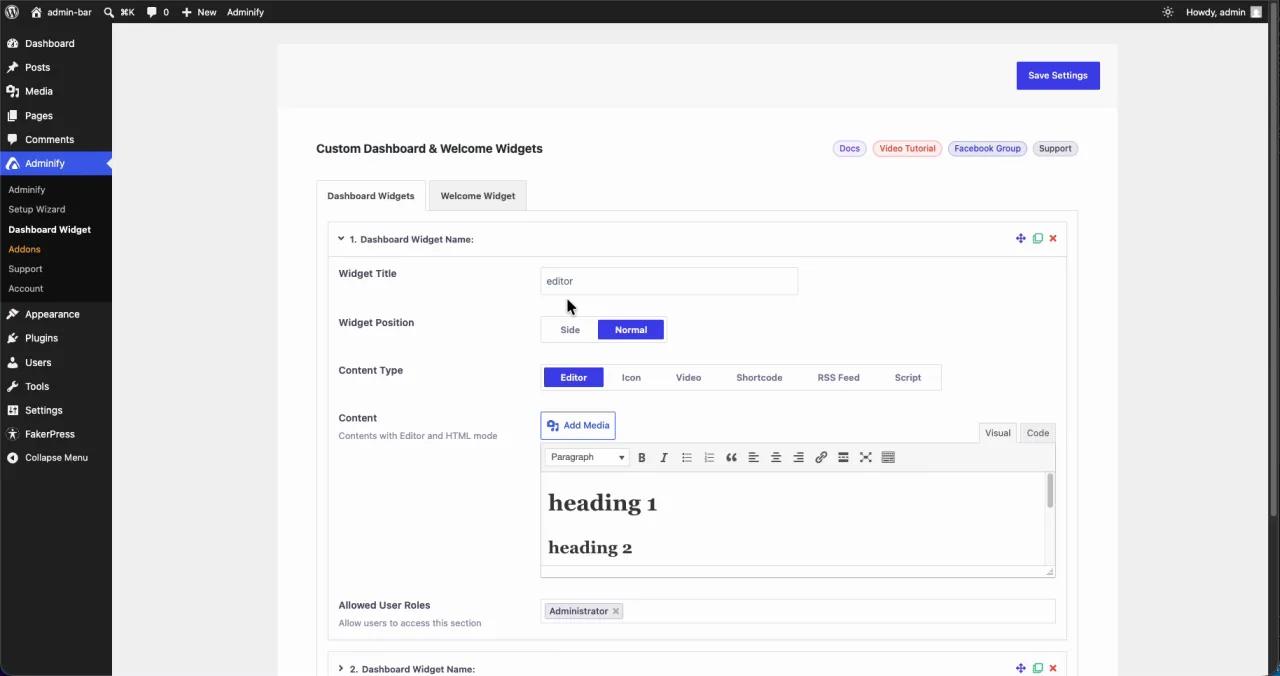Open the Howdy, admin account menu

pyautogui.click(x=1224, y=12)
